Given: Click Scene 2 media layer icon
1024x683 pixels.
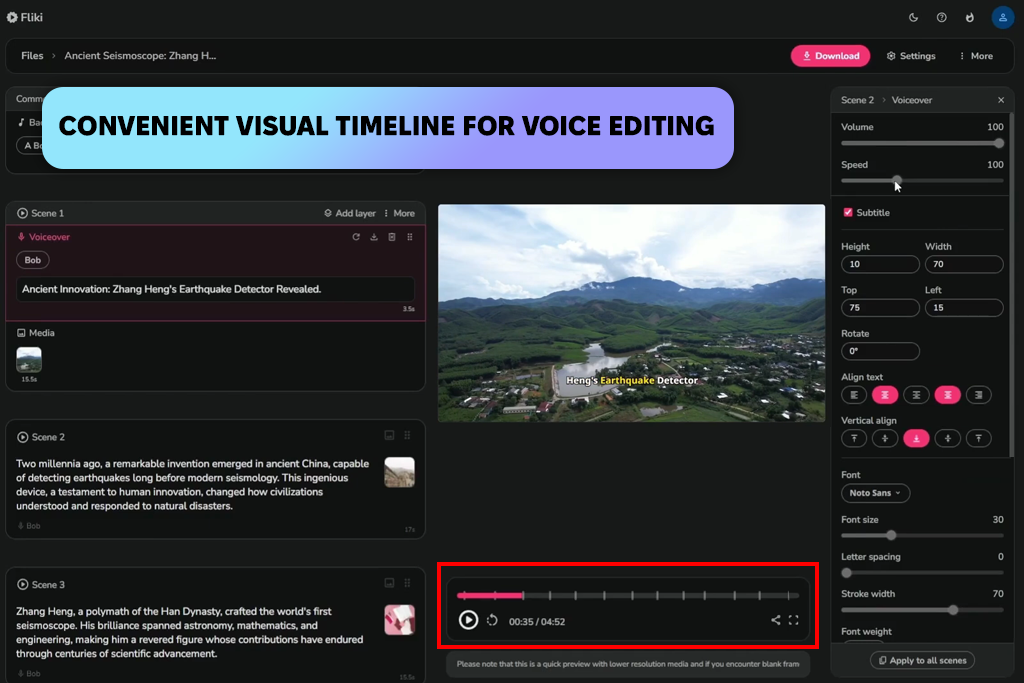Looking at the screenshot, I should tap(389, 436).
